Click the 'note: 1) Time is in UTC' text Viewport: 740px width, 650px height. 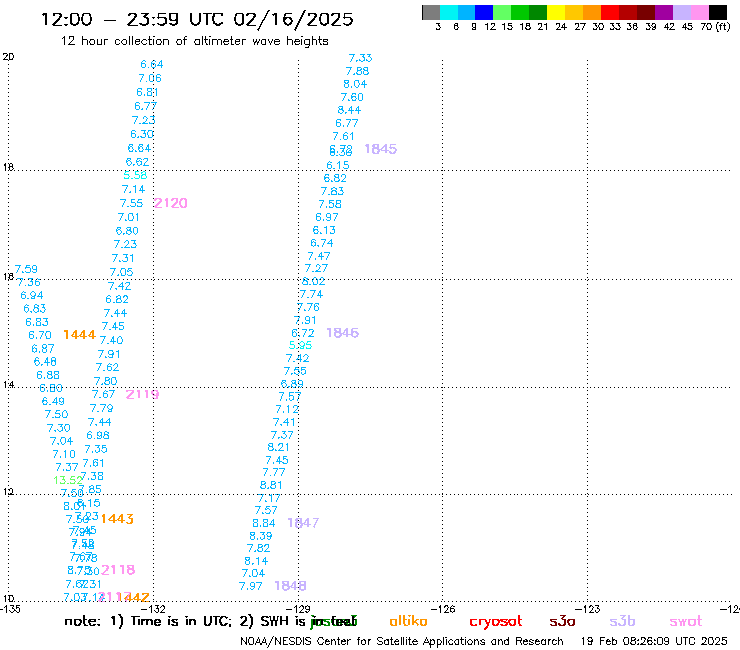tap(148, 621)
